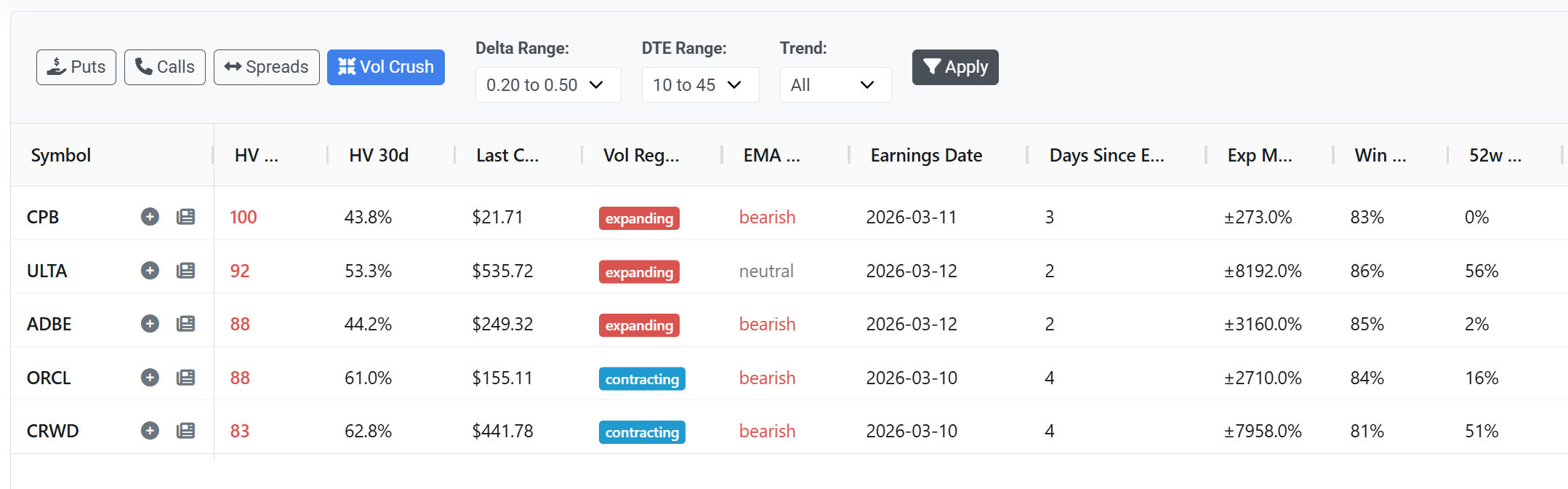
Task: Sort by the Win column header
Action: pyautogui.click(x=1380, y=155)
